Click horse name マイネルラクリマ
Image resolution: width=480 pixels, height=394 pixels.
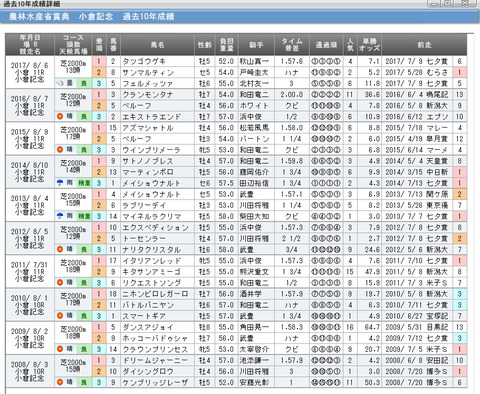tap(152, 216)
